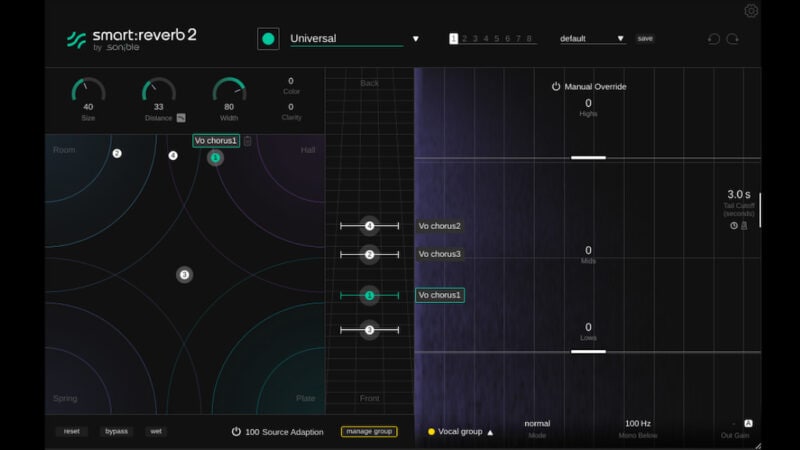Click the 100 Hz Mono Below value
This screenshot has height=450, width=800.
click(x=638, y=423)
